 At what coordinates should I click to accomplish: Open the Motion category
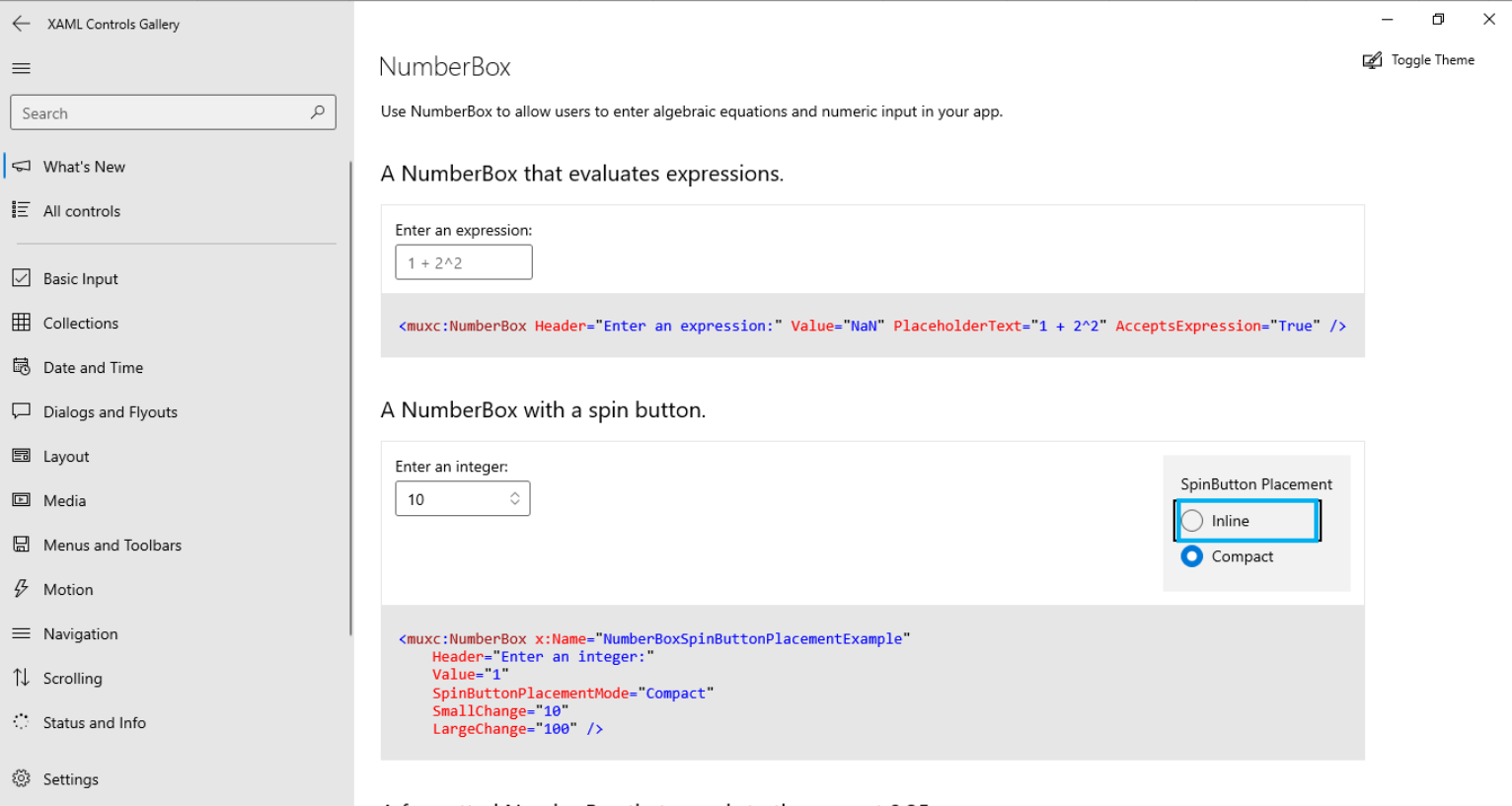click(178, 590)
